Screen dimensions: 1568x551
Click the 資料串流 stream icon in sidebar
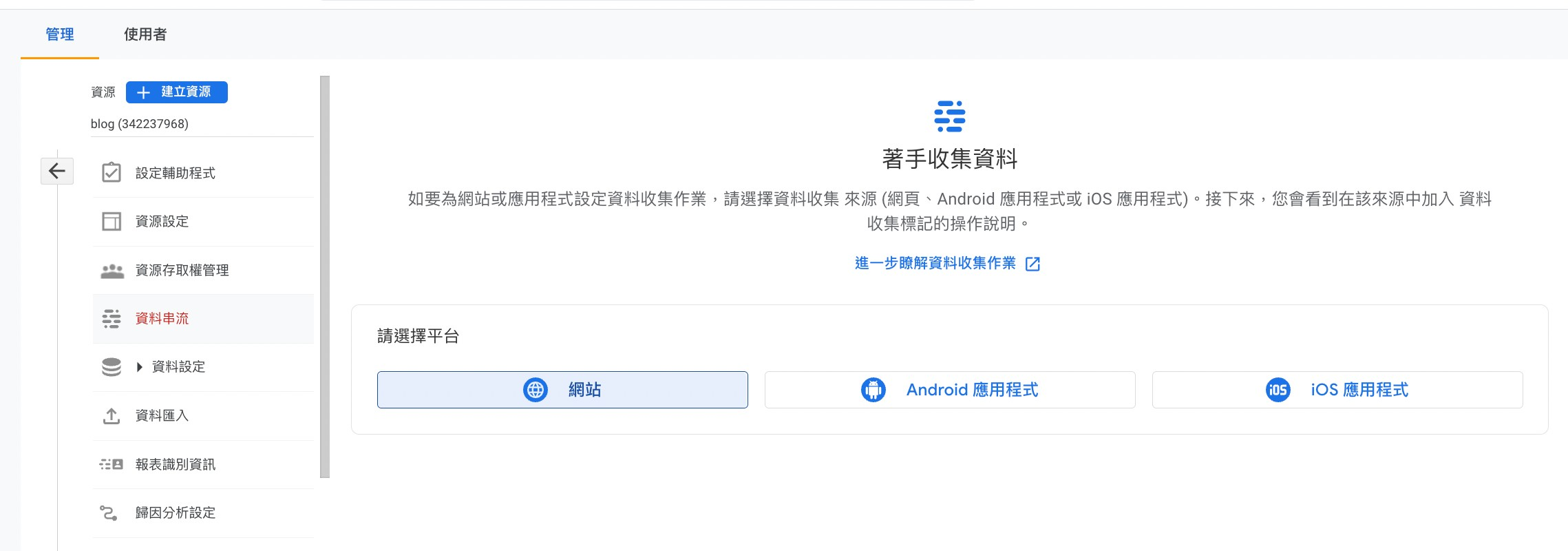point(112,318)
